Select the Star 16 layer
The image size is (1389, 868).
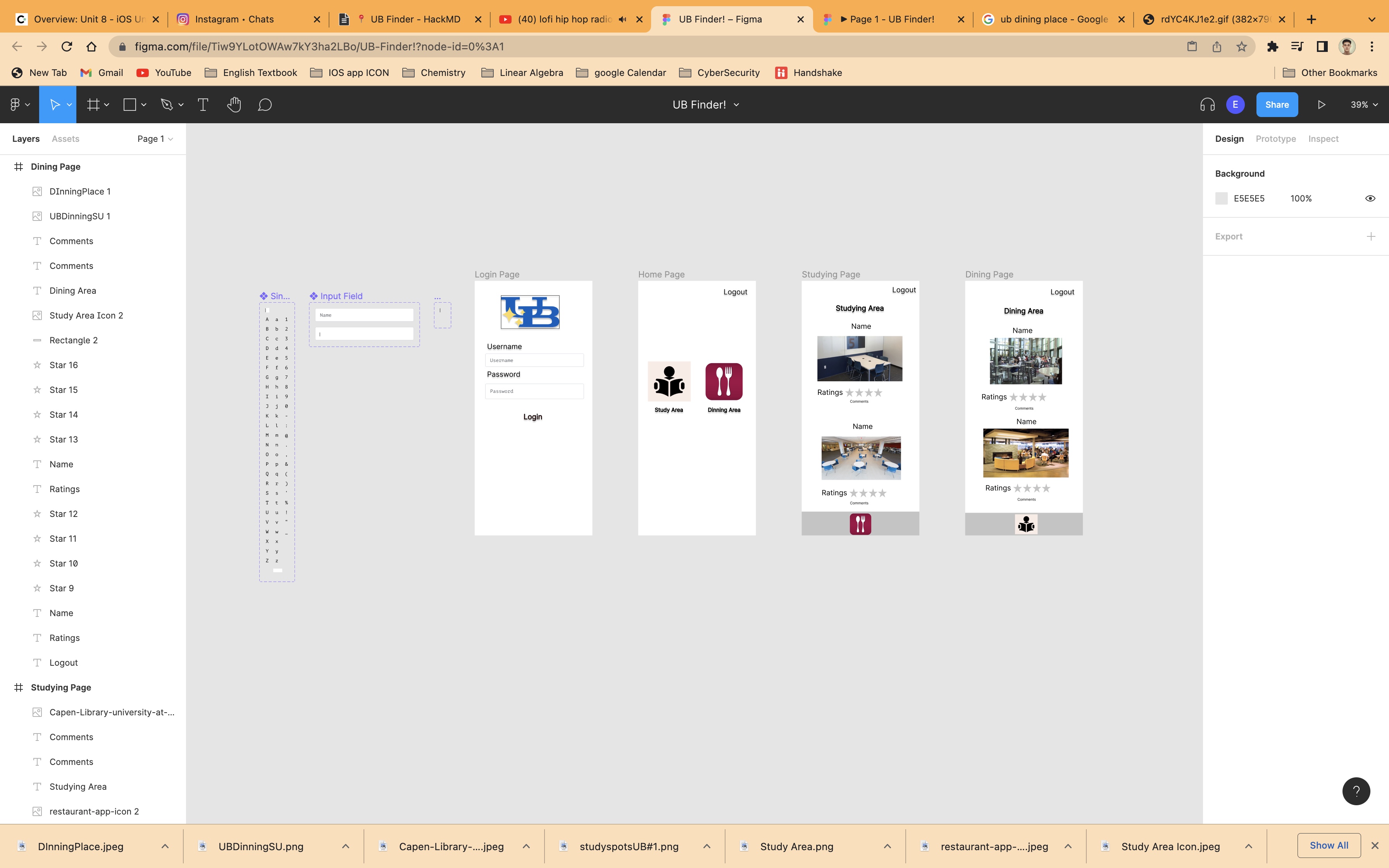tap(64, 365)
